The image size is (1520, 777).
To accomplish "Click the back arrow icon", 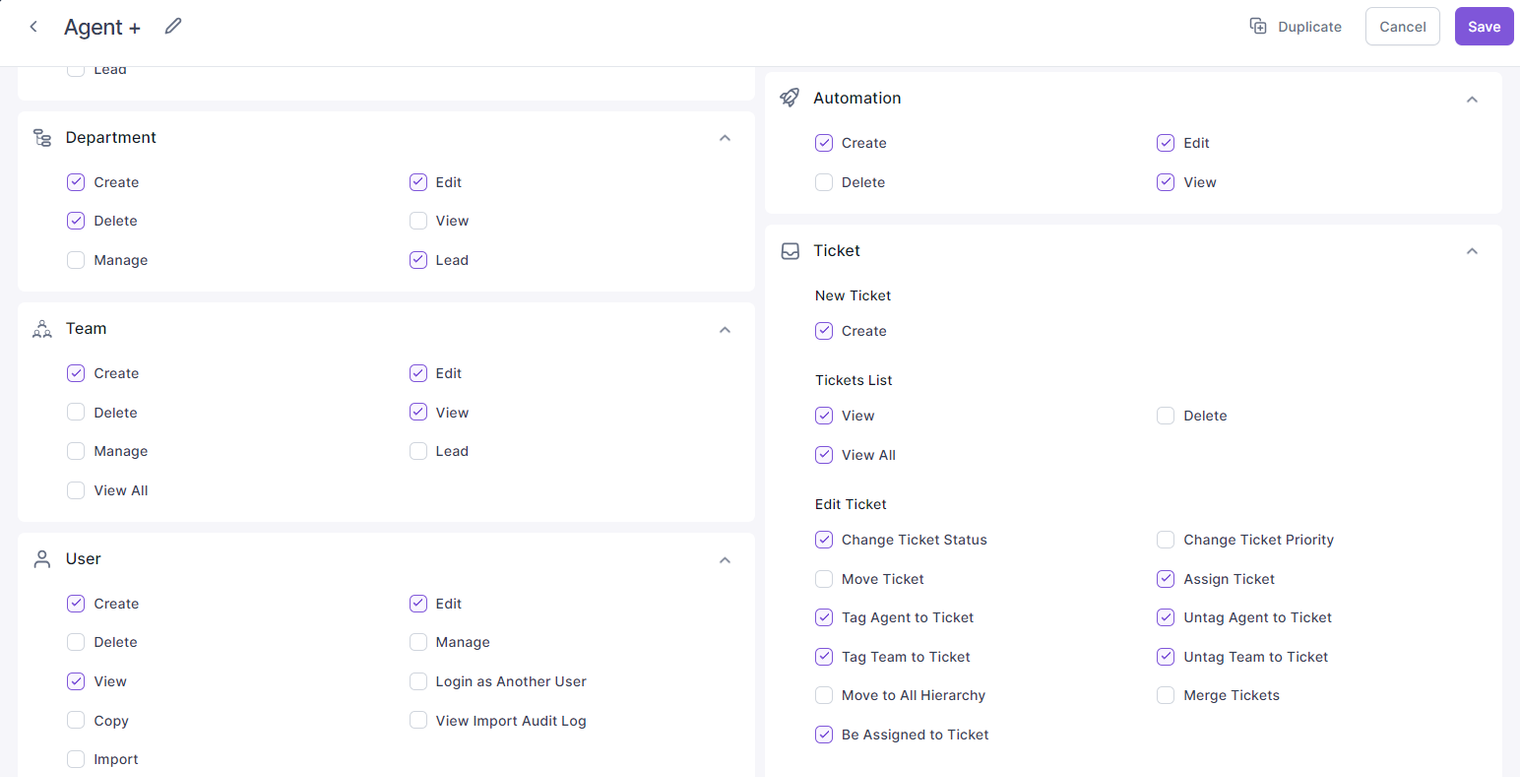I will click(33, 27).
